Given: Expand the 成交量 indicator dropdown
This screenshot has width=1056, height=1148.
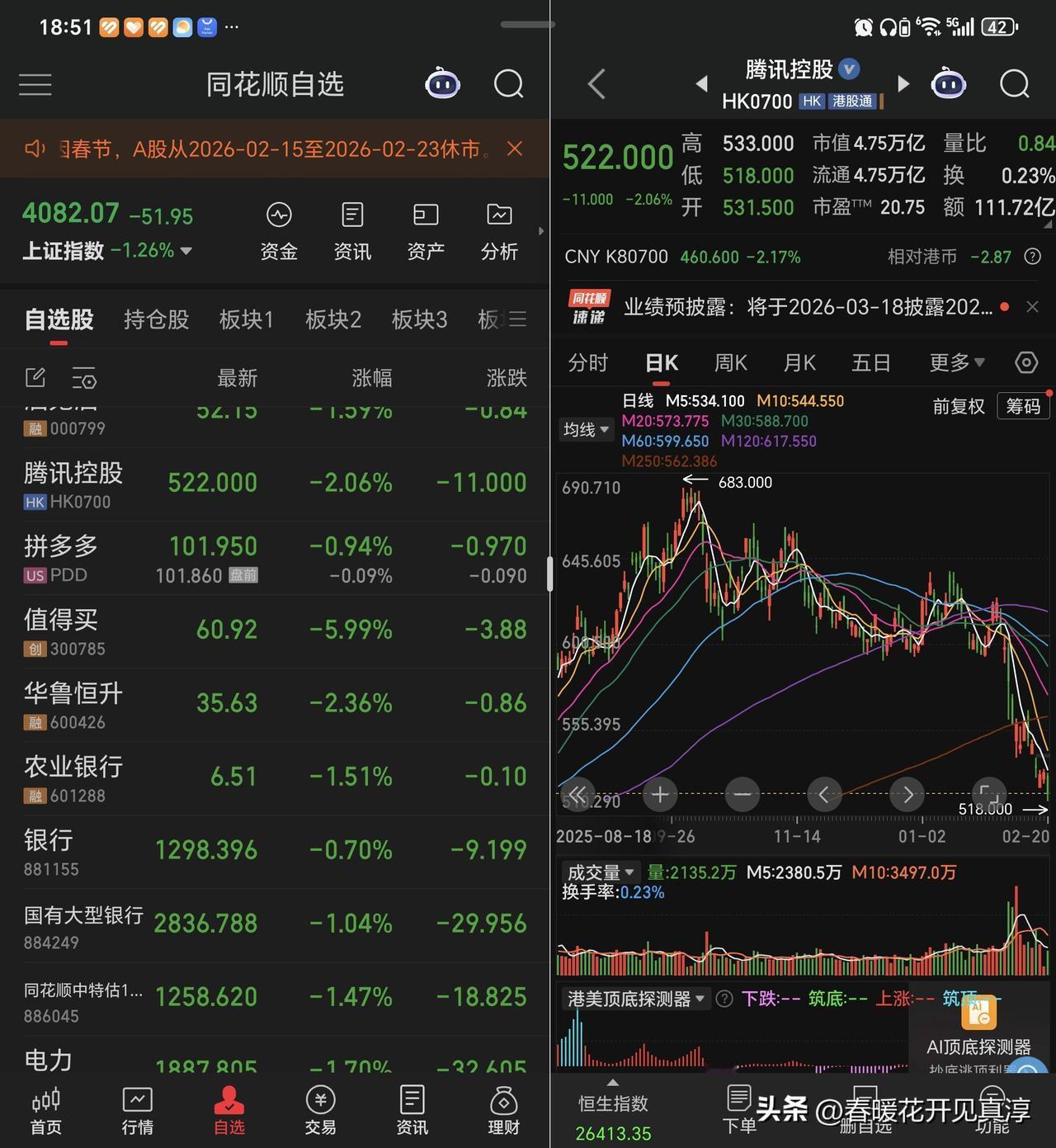Looking at the screenshot, I should [x=601, y=872].
